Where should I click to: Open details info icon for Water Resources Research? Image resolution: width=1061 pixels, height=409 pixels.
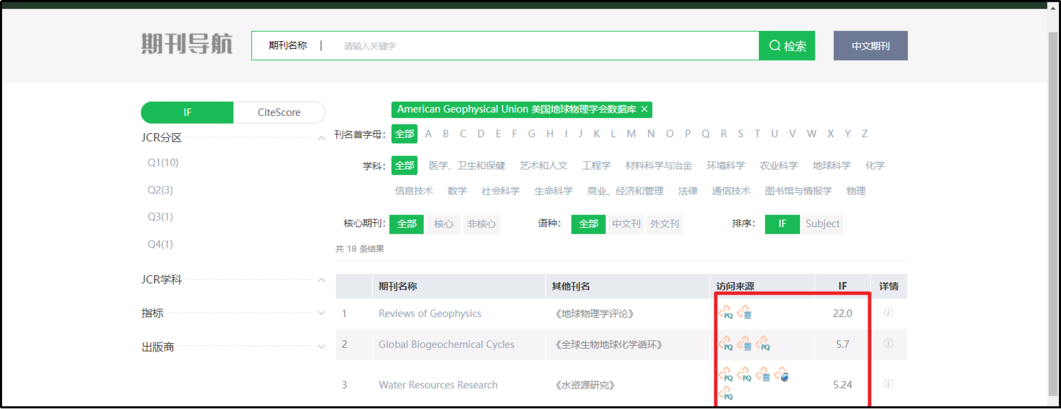click(888, 384)
